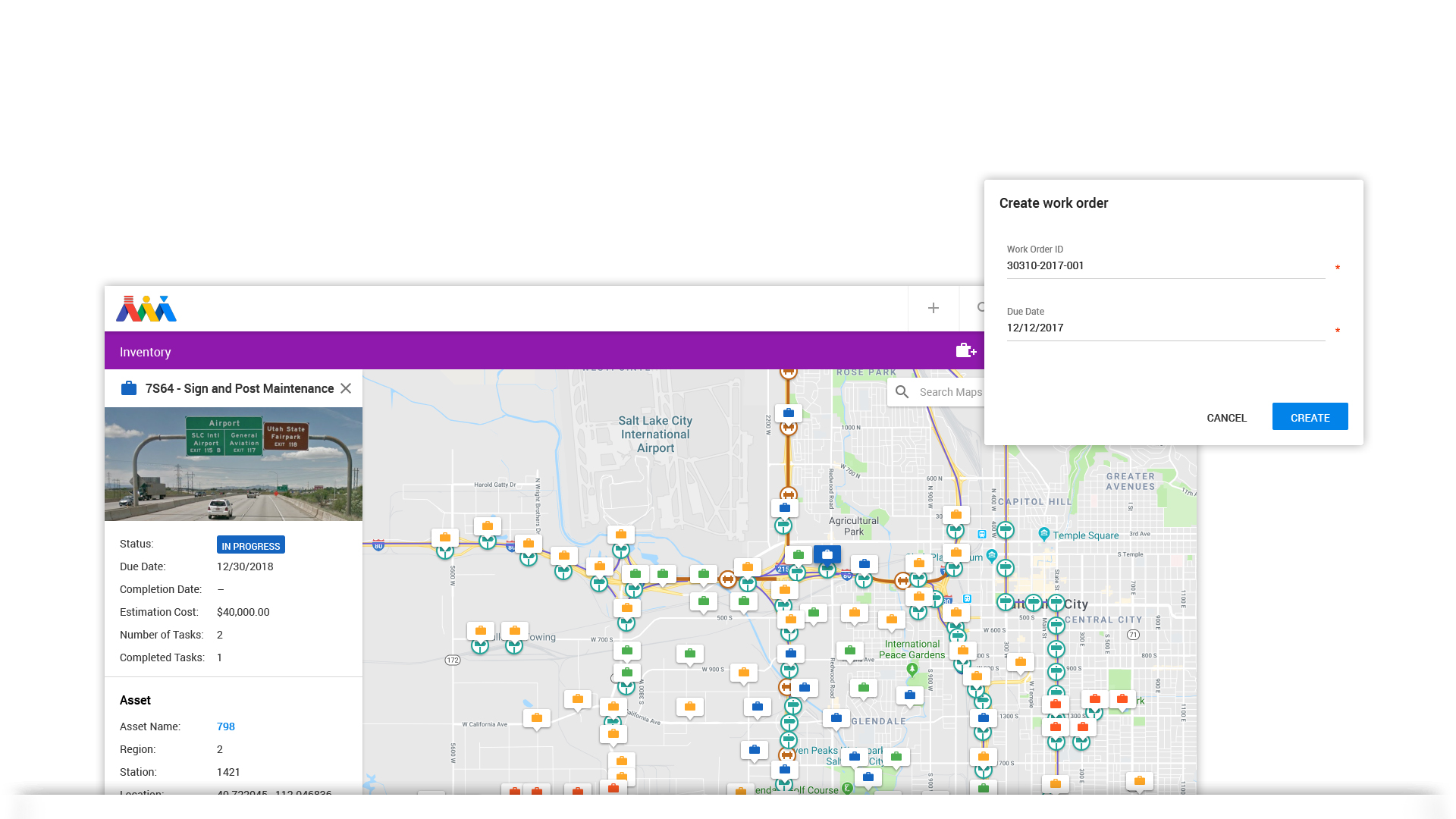Click the search magnifier icon on the map

coord(902,392)
